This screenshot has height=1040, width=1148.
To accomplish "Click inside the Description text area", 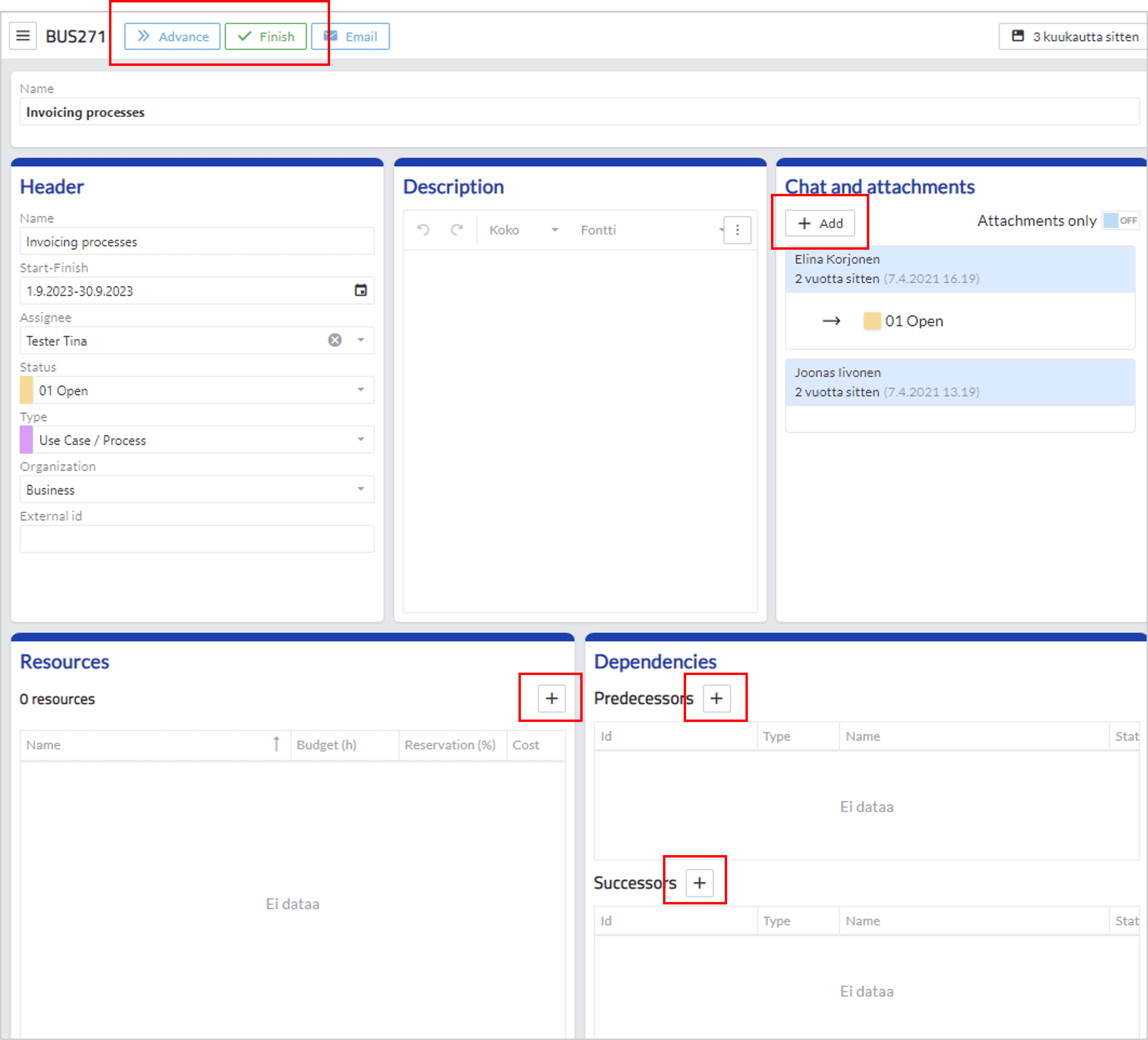I will [580, 431].
